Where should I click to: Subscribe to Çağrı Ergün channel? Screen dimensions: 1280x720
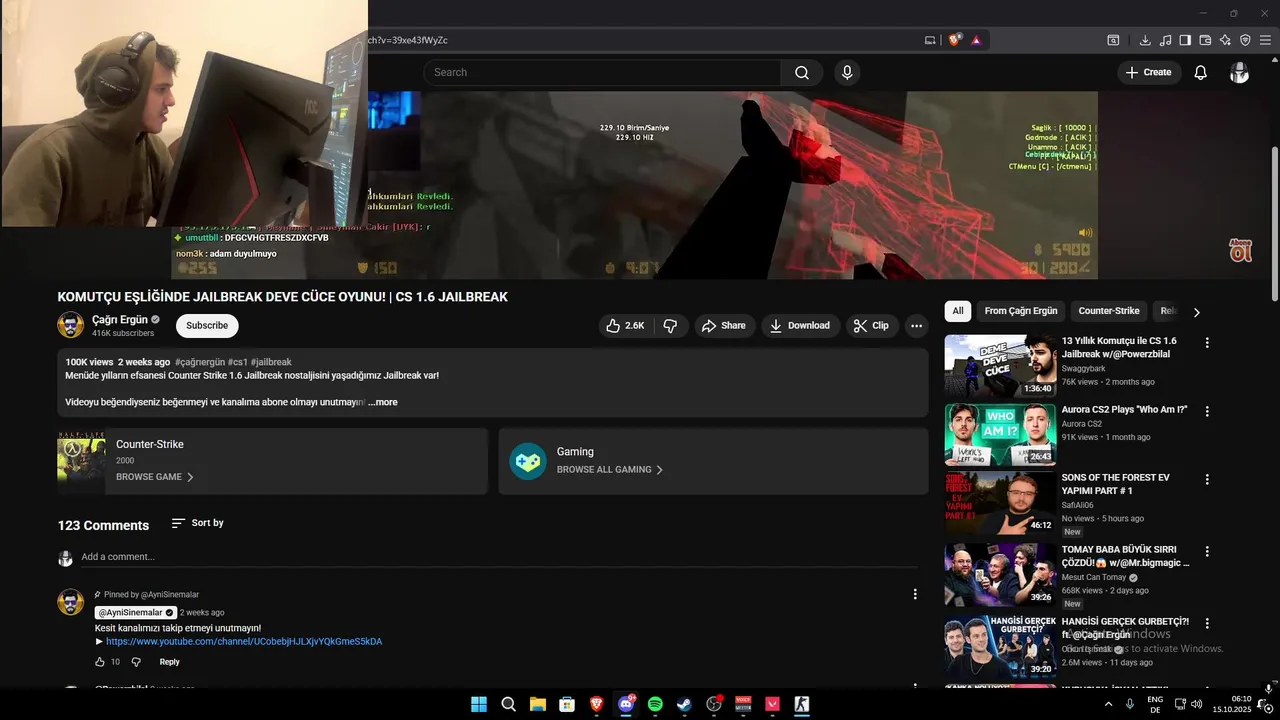(207, 325)
